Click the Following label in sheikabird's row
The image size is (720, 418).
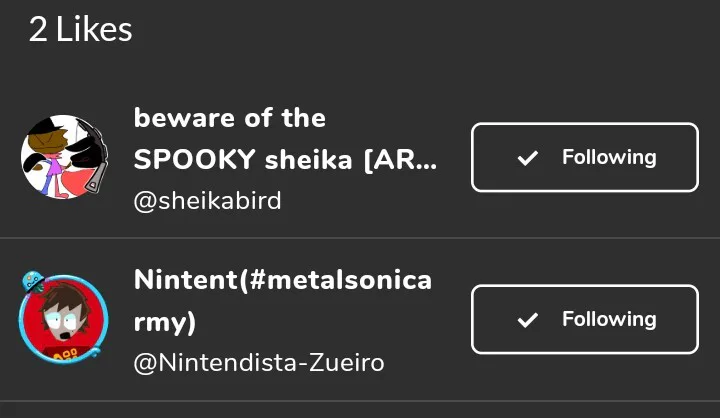point(608,157)
